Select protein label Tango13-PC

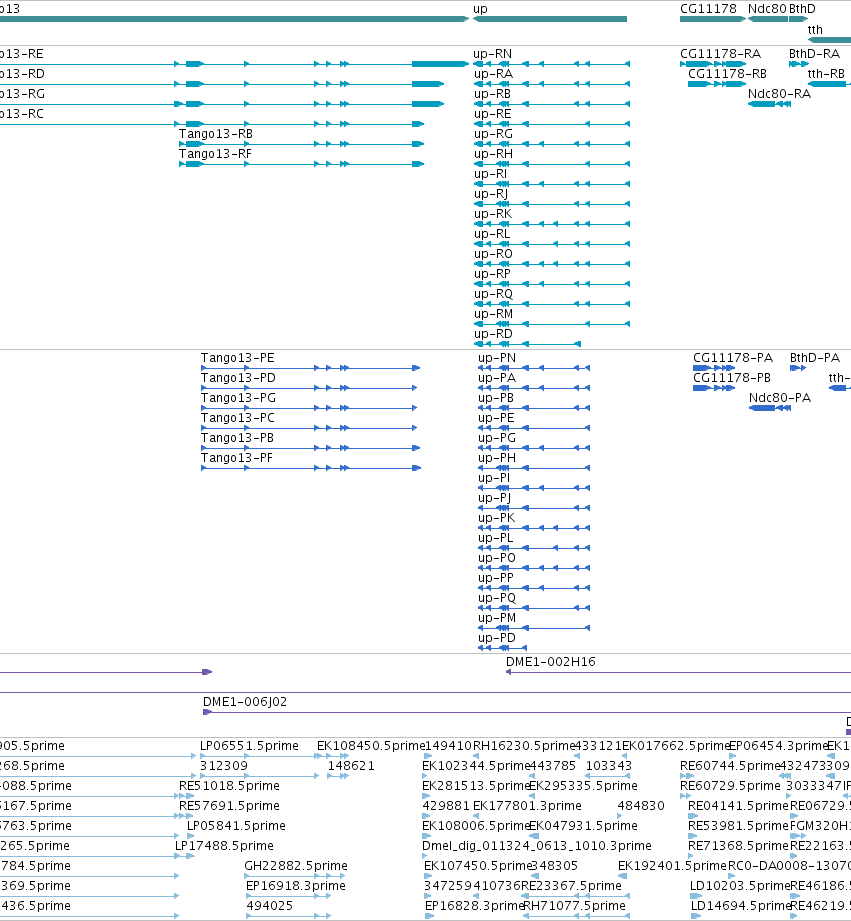click(238, 418)
